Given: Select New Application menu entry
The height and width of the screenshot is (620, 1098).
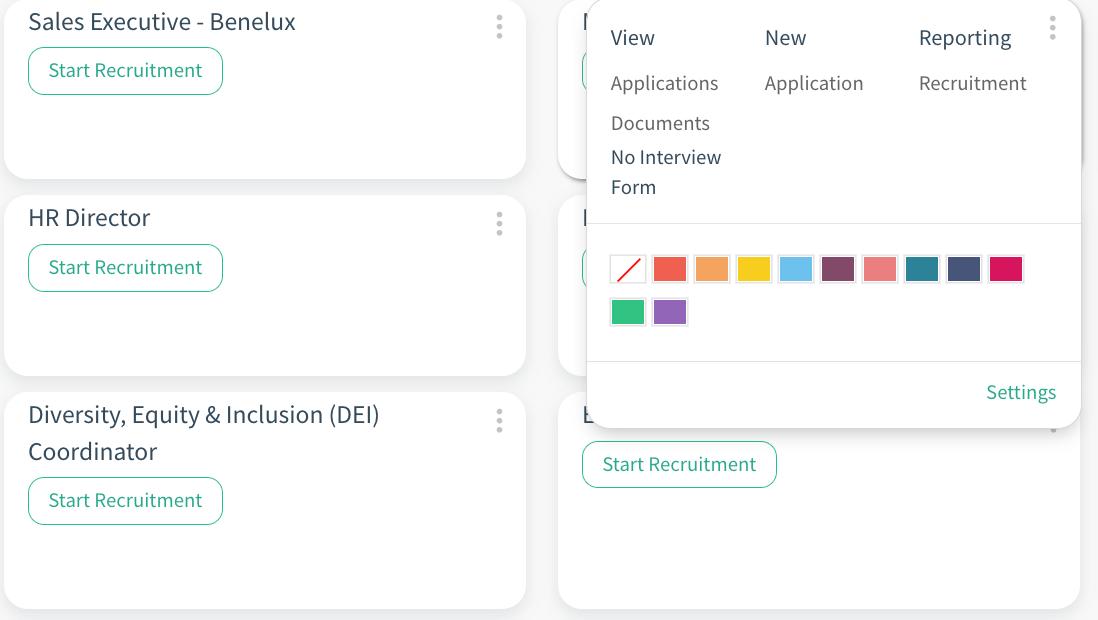Looking at the screenshot, I should click(813, 83).
